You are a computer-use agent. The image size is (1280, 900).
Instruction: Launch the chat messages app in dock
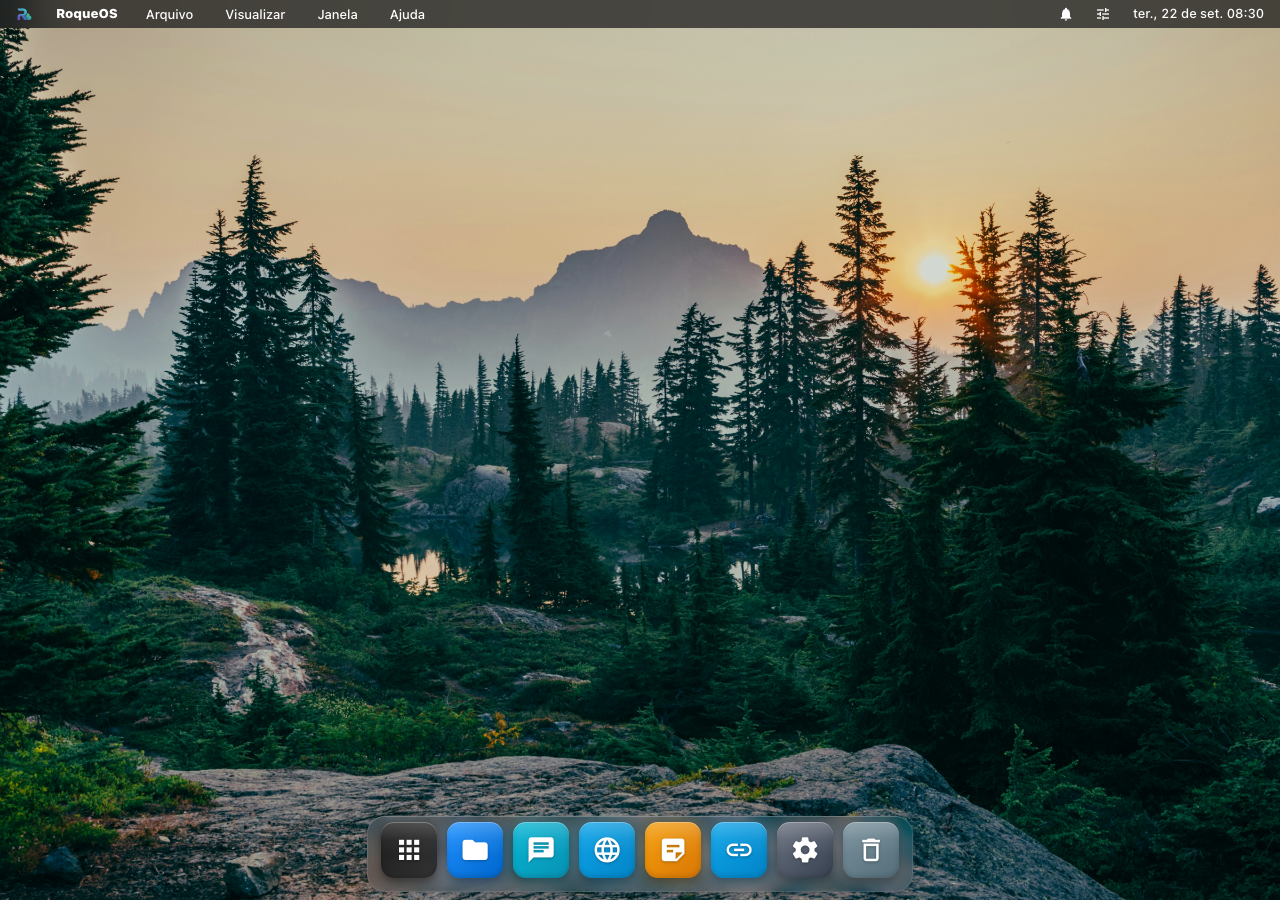tap(541, 850)
